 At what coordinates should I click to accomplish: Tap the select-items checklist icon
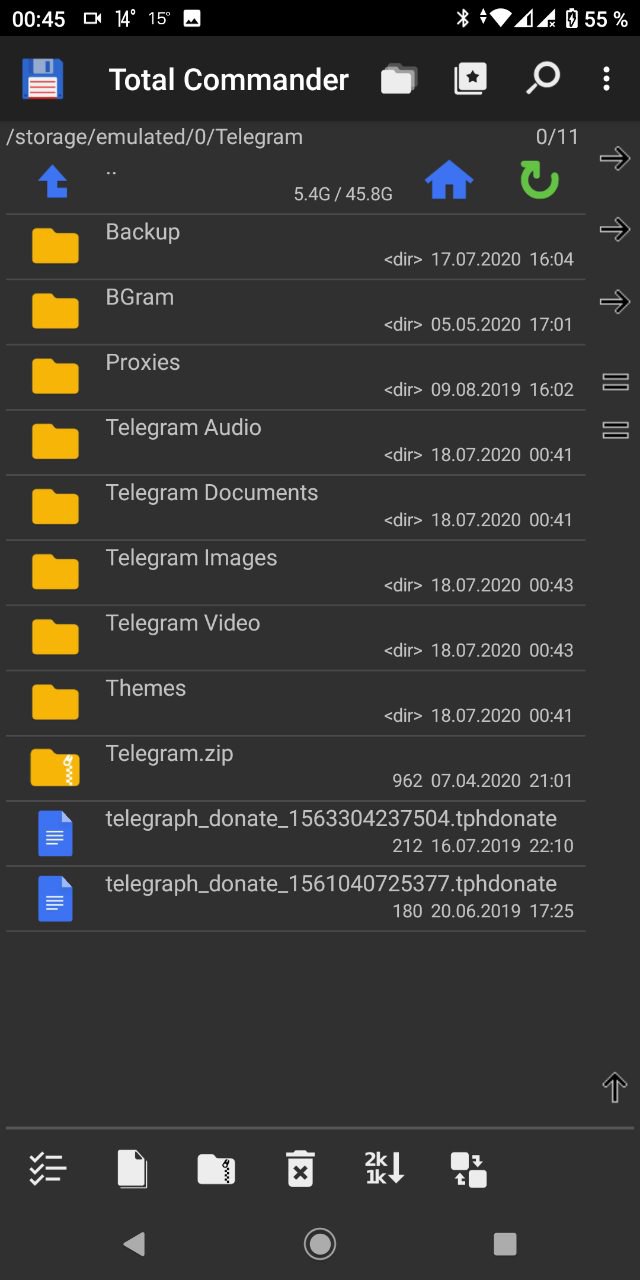[47, 1168]
